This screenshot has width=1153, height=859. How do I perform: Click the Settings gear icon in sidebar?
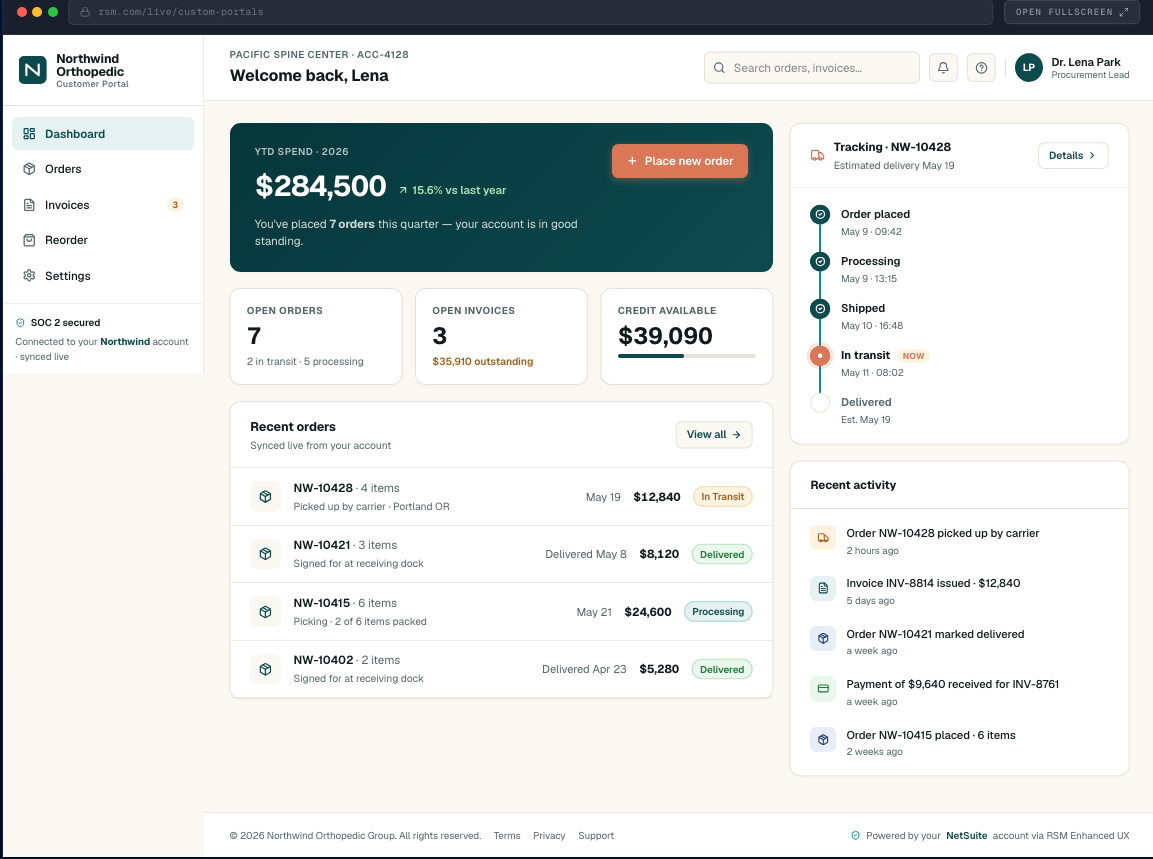pos(29,276)
